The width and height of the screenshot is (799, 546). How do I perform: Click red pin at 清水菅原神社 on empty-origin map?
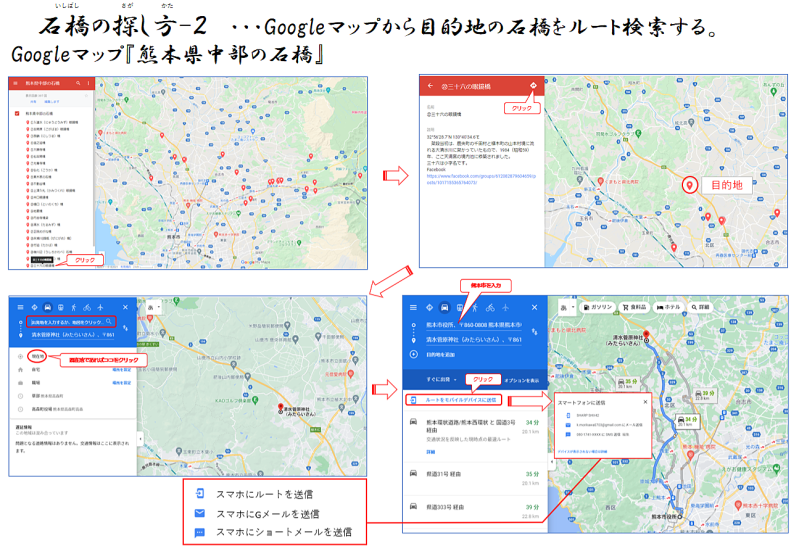[x=280, y=407]
